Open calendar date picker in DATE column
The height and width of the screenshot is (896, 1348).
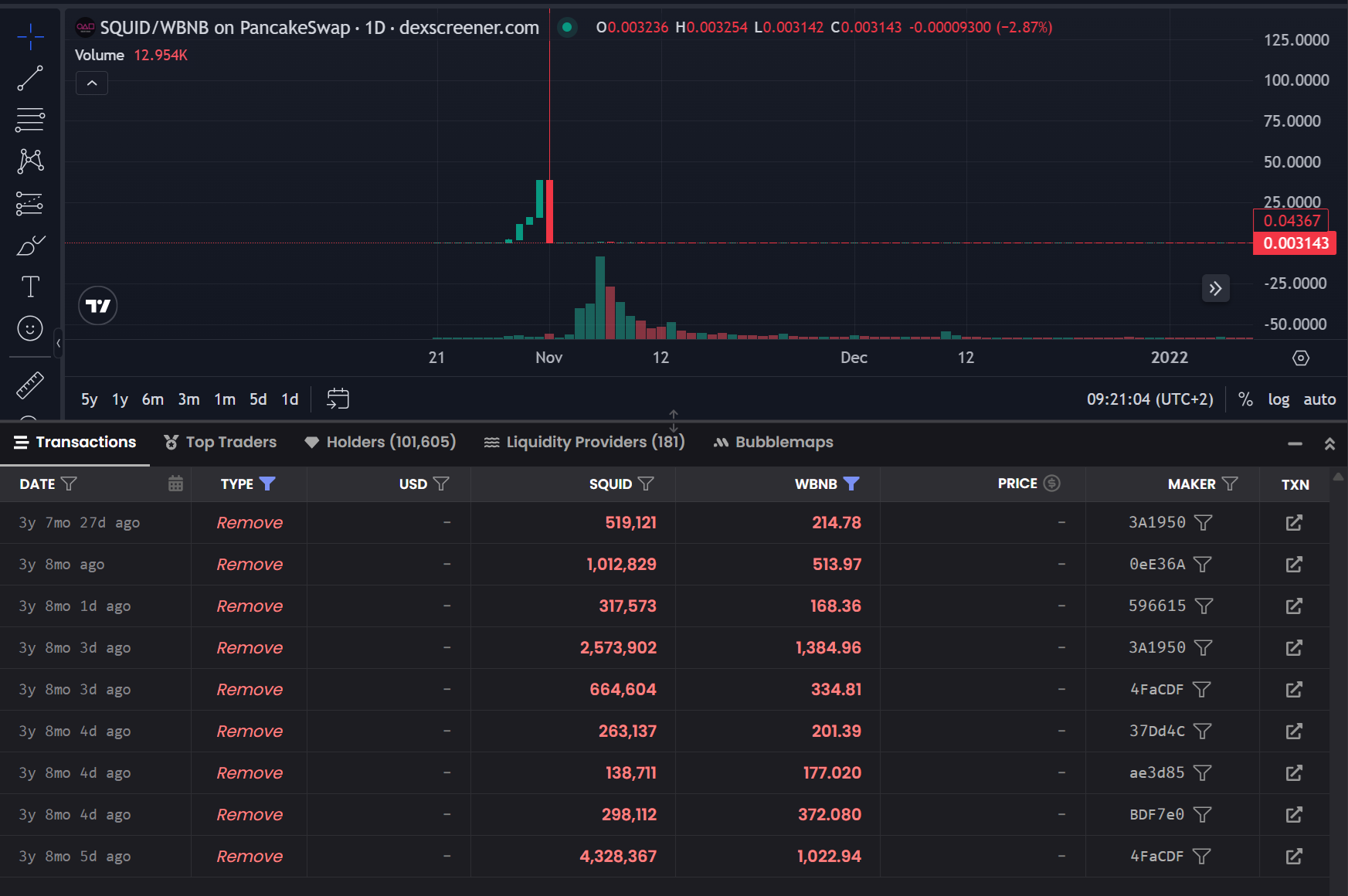[x=175, y=484]
